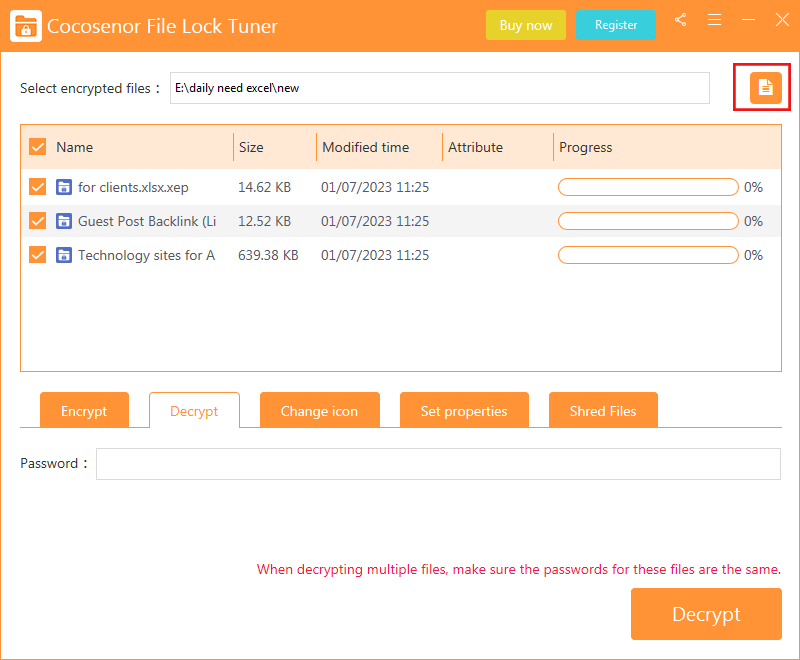Select file name for clients.xlsx.xep
Viewport: 800px width, 660px height.
133,187
